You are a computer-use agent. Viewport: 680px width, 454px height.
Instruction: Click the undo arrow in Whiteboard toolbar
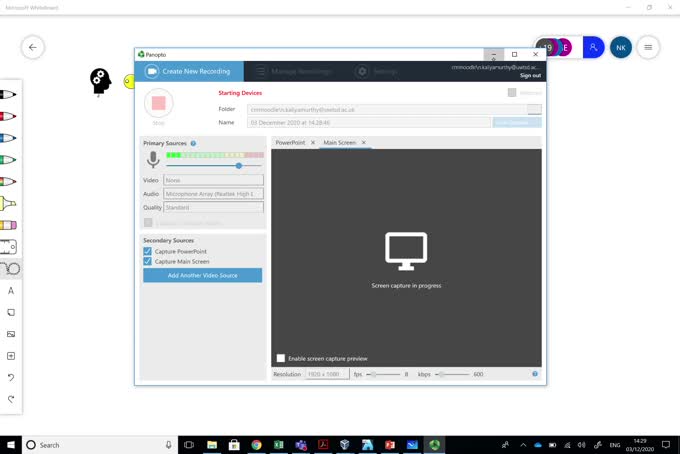(x=11, y=377)
